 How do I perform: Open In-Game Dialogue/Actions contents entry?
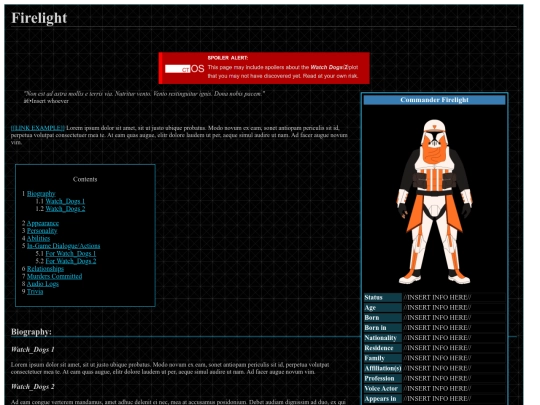click(x=63, y=246)
